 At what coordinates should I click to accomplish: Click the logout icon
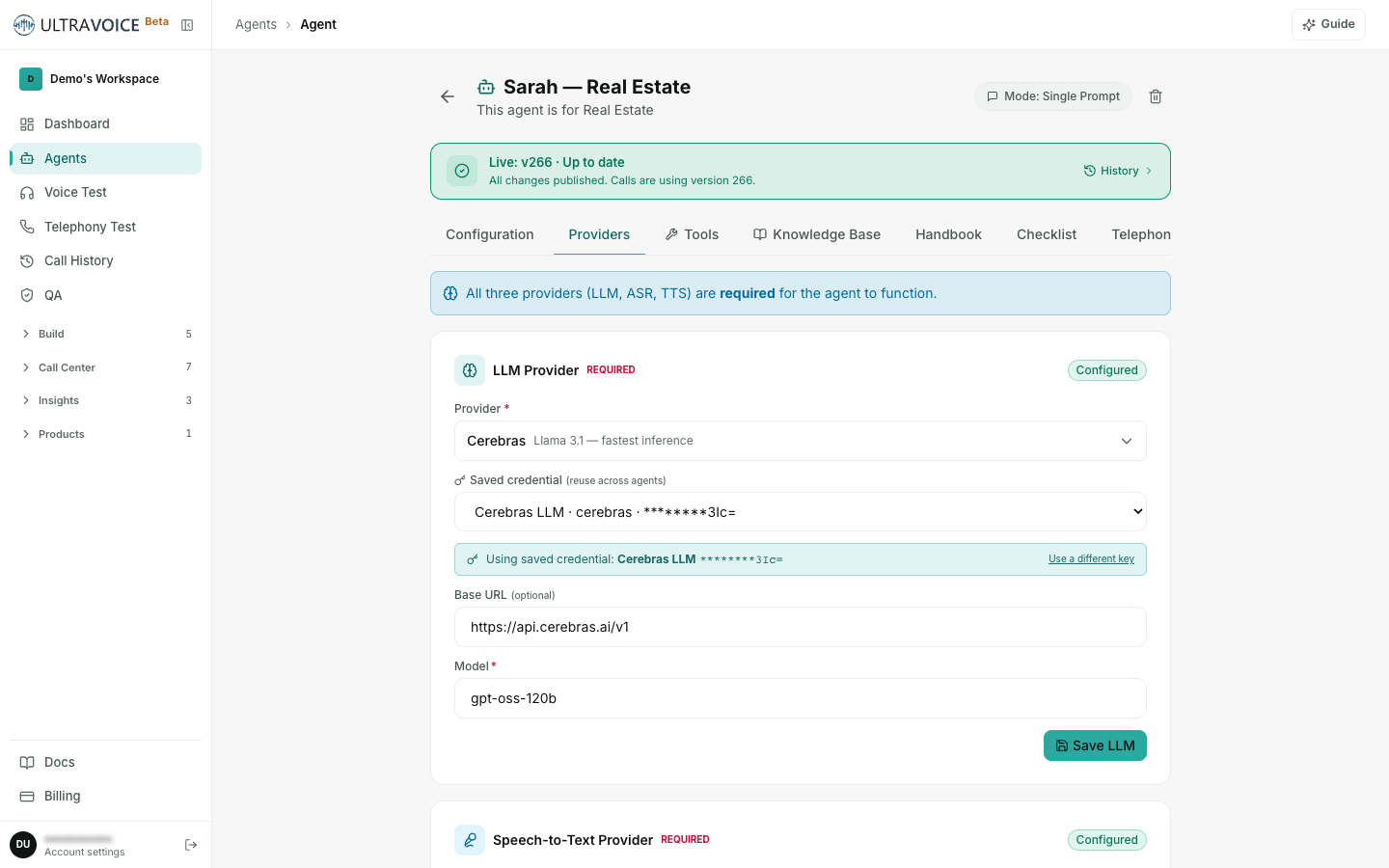point(191,845)
